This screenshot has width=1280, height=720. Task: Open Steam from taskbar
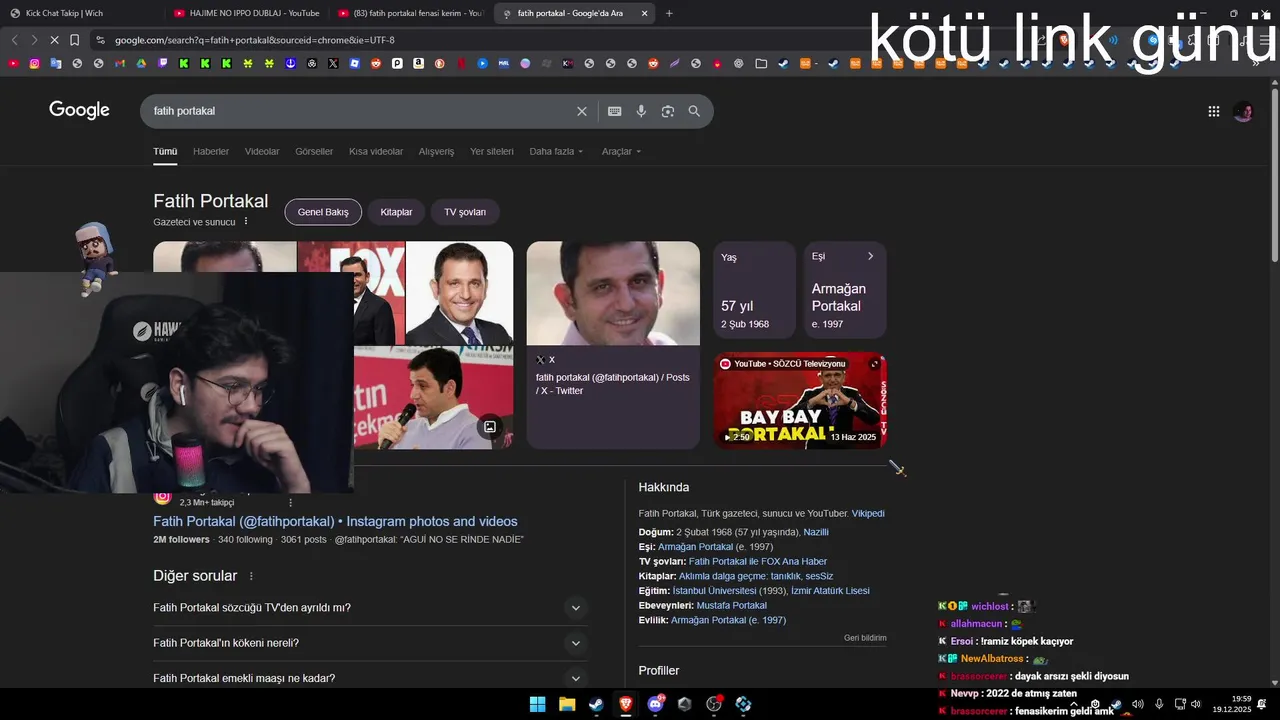pos(596,704)
